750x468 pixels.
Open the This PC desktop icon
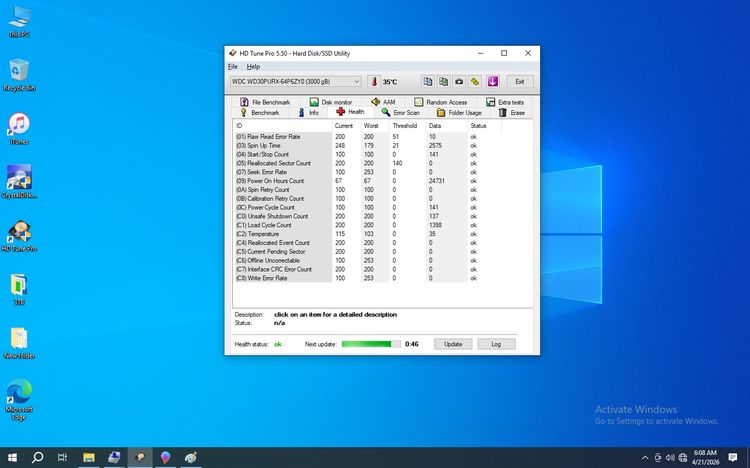(19, 22)
